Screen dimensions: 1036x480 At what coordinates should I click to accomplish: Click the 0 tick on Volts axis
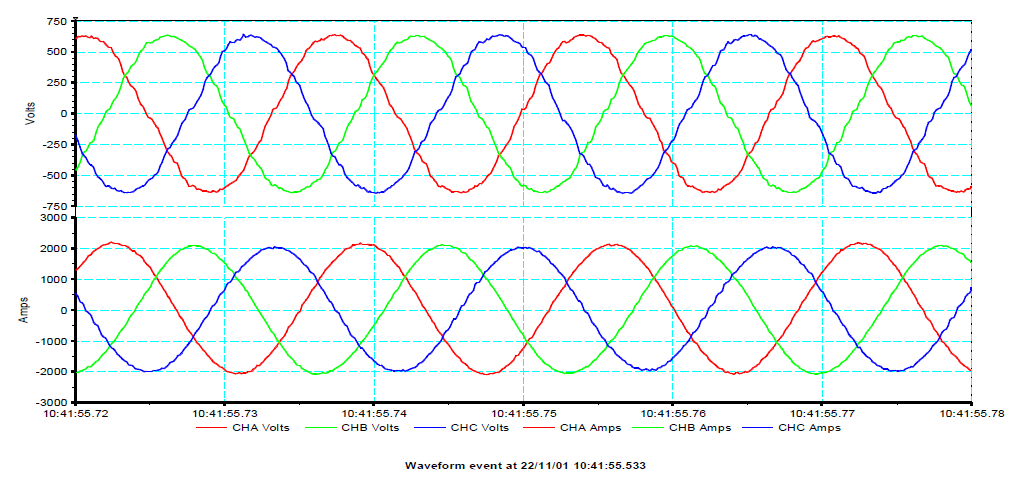(64, 114)
